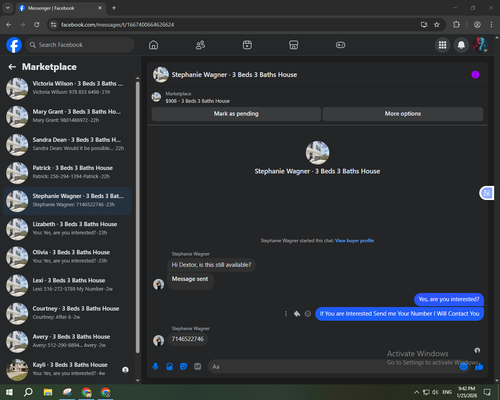Reply to the sent message arrow icon
Image resolution: width=500 pixels, height=400 pixels.
pyautogui.click(x=297, y=314)
